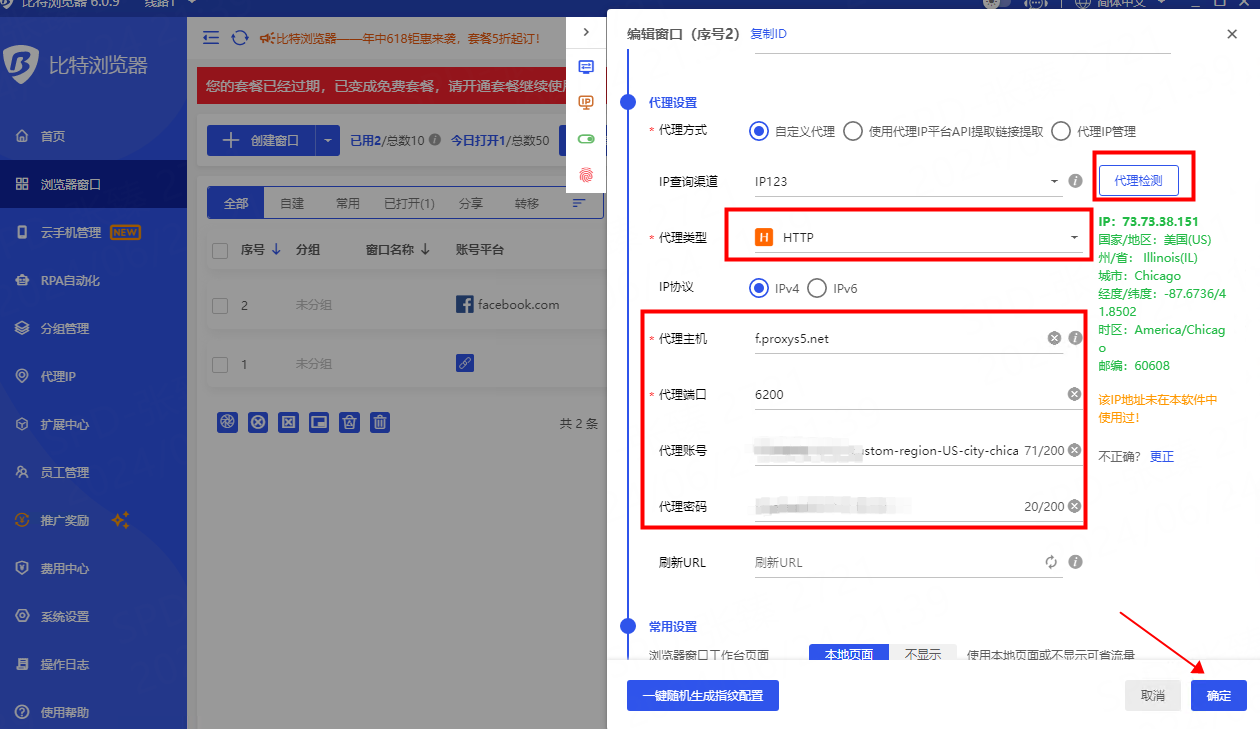Screen dimensions: 1260x729
Task: Switch to the 全部 tab
Action: click(x=236, y=203)
